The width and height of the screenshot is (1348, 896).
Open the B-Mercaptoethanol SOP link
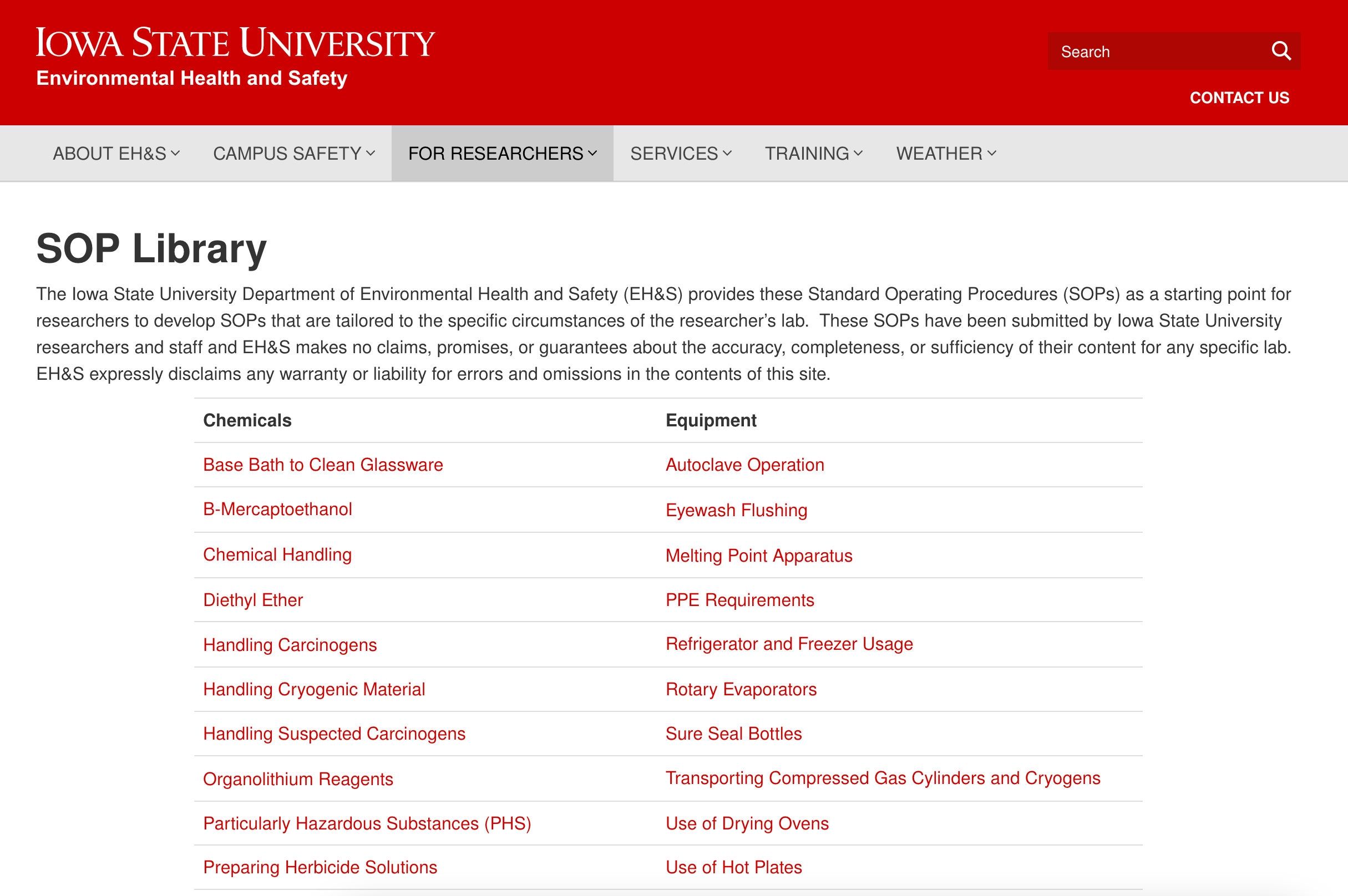tap(277, 509)
